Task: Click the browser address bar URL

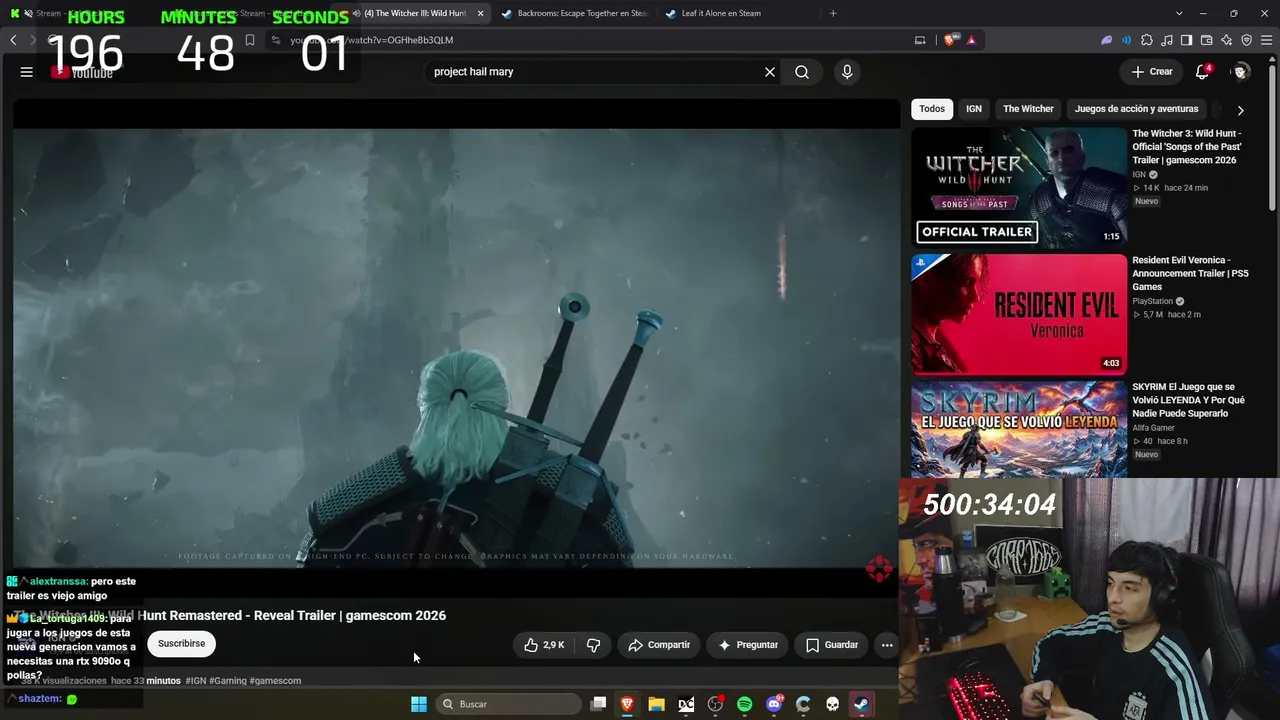Action: [x=372, y=40]
